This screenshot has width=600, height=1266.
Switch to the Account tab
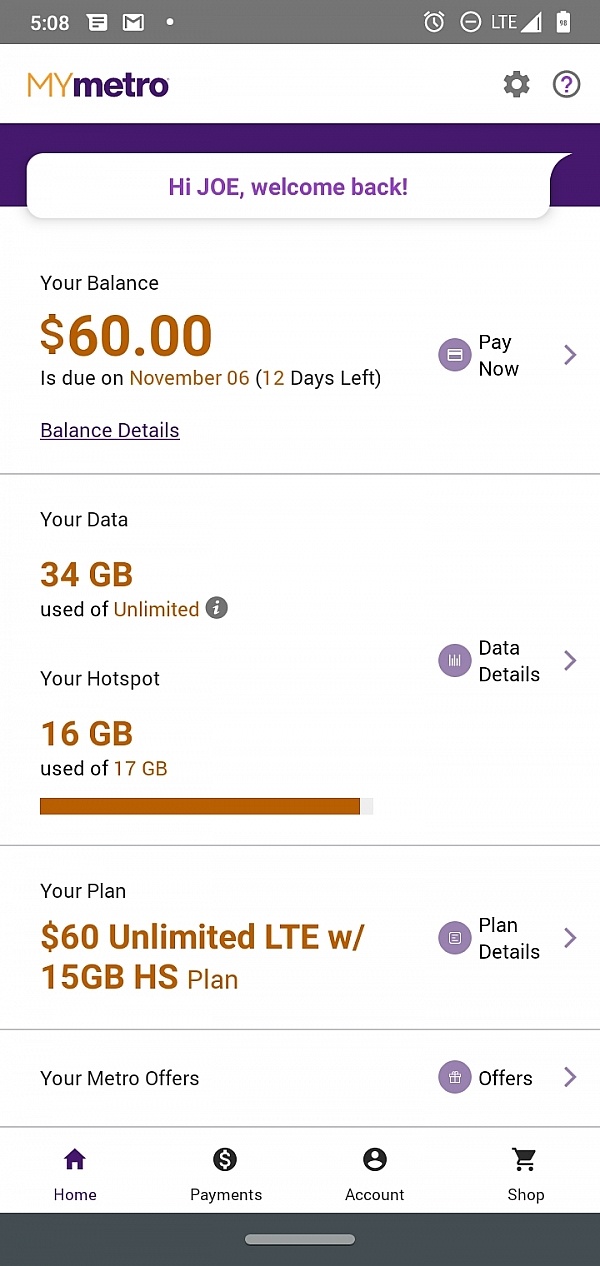[374, 1173]
